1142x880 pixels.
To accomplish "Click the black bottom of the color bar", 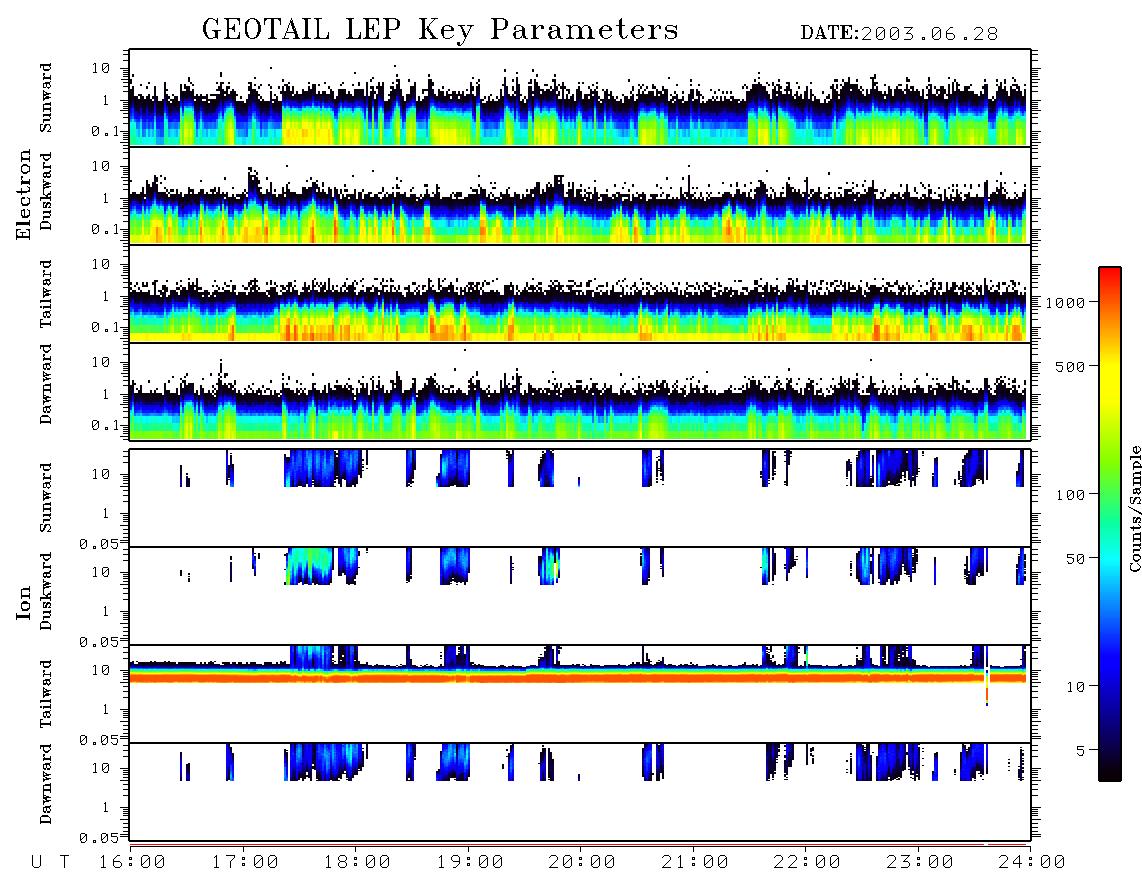I will (1110, 769).
